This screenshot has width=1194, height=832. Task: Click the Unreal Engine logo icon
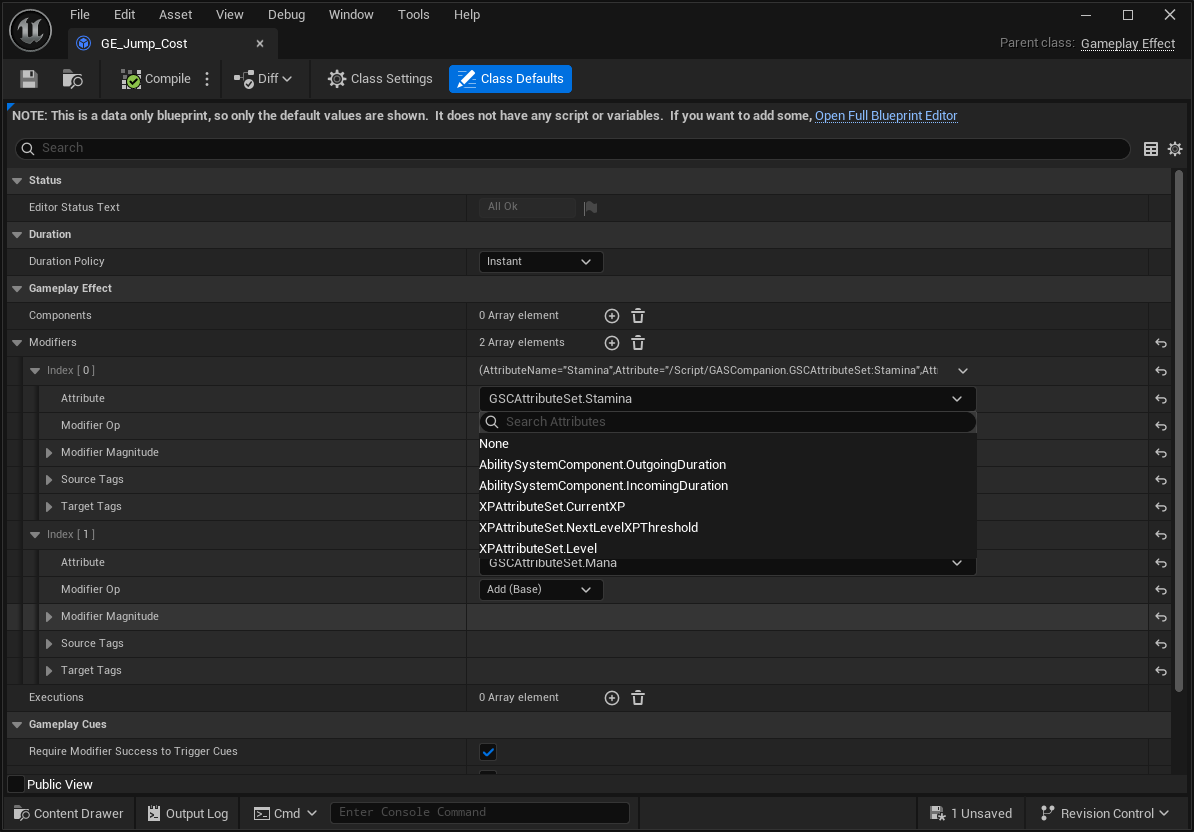[30, 30]
